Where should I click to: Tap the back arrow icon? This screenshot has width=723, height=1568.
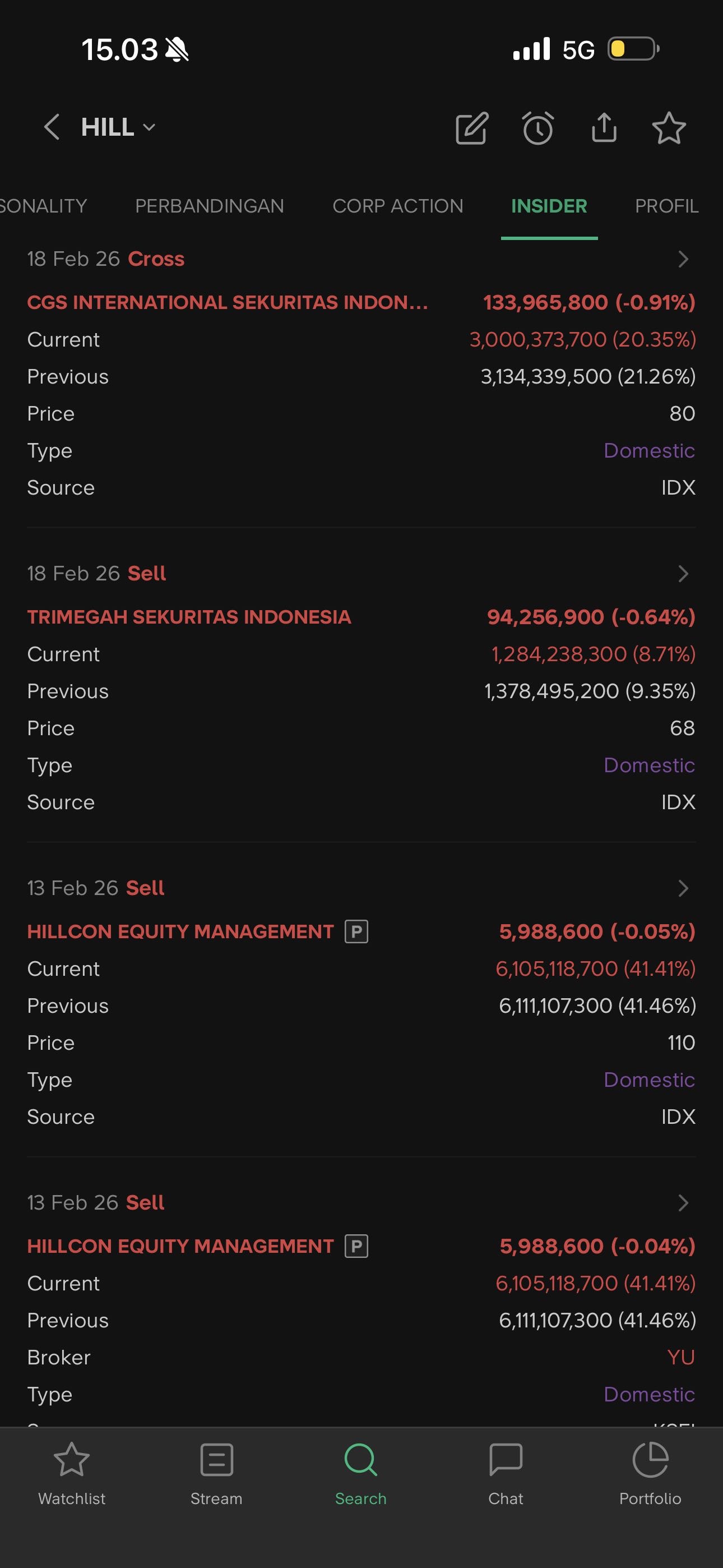52,127
